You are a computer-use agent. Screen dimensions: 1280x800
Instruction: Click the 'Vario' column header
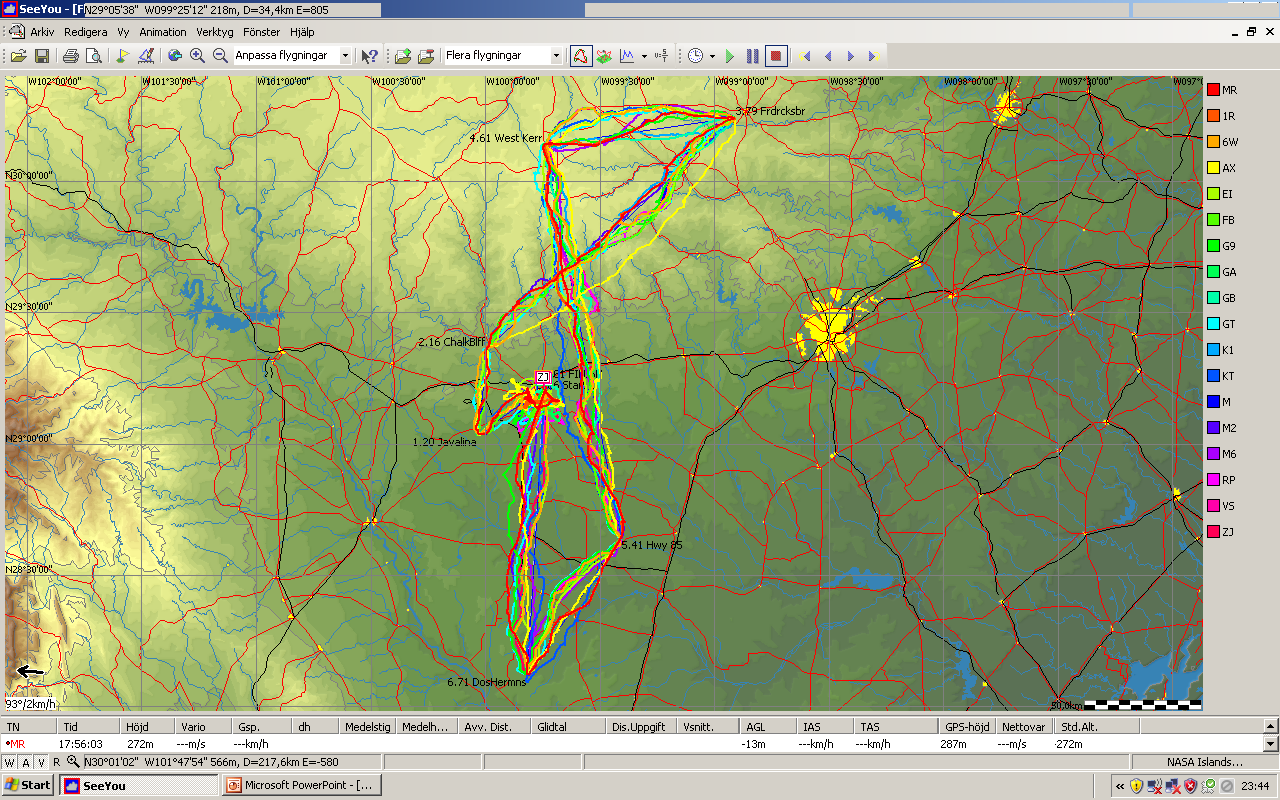click(204, 727)
